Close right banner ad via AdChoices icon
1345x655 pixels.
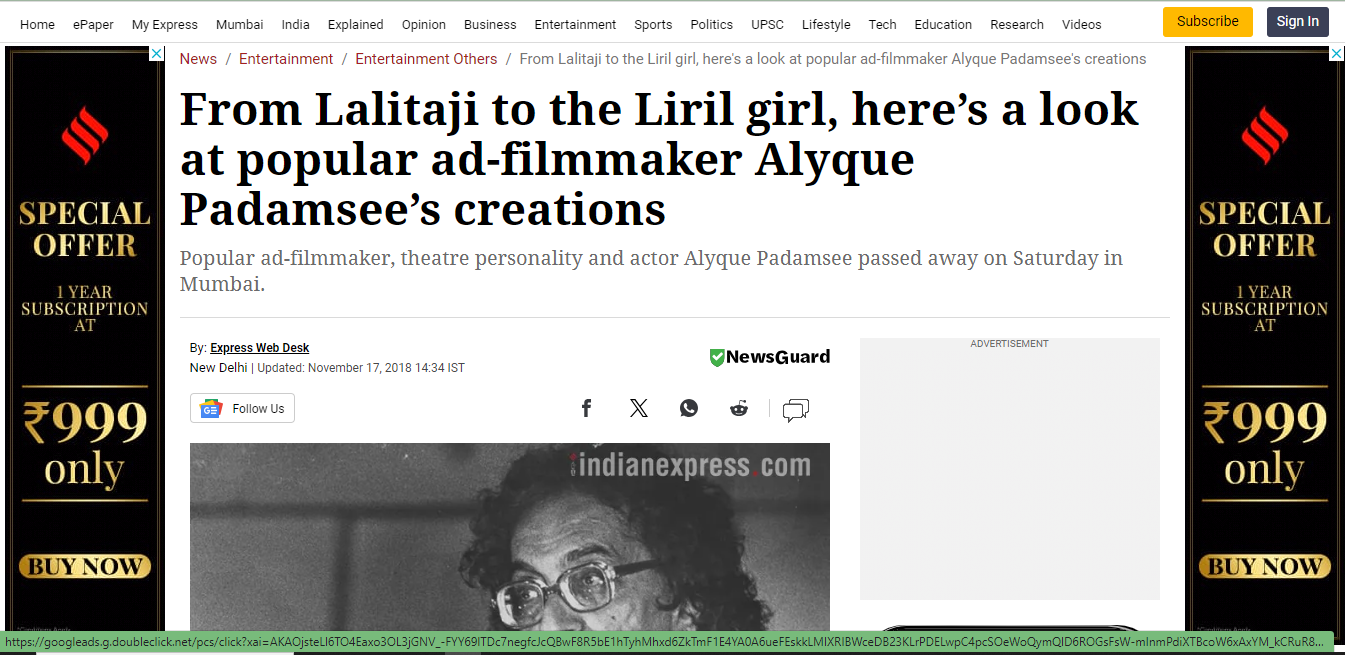(x=1337, y=53)
